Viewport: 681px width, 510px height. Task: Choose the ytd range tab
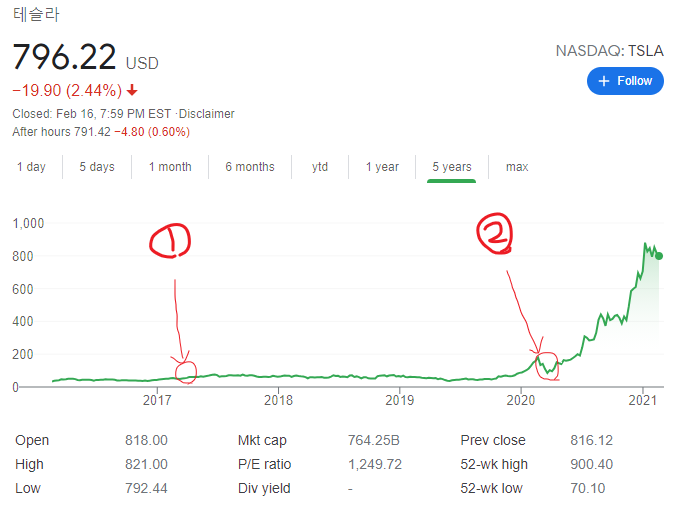pyautogui.click(x=320, y=167)
